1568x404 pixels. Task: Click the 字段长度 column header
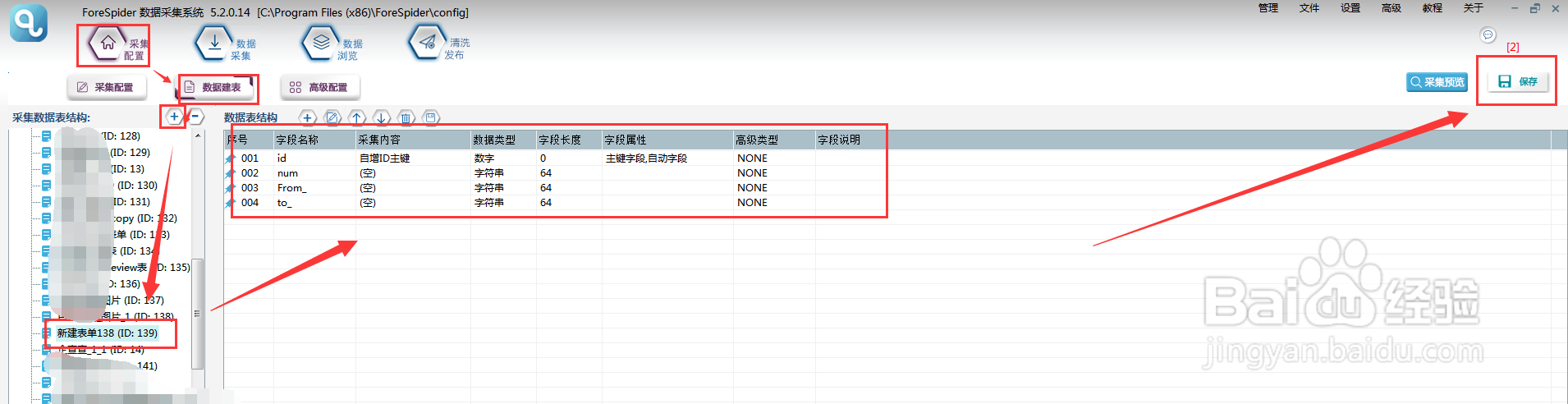coord(569,140)
